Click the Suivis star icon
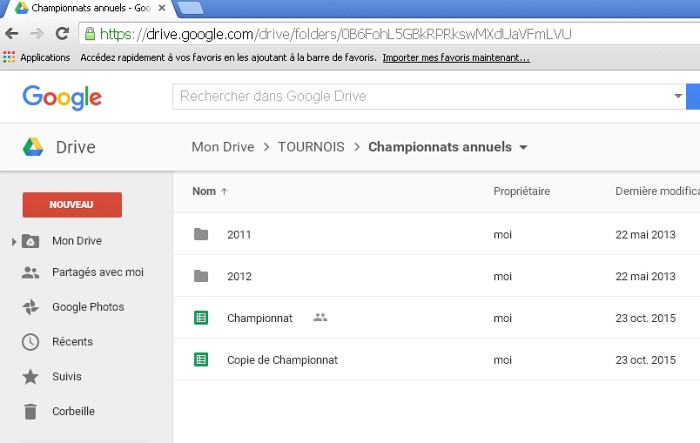The height and width of the screenshot is (443, 700). point(31,377)
